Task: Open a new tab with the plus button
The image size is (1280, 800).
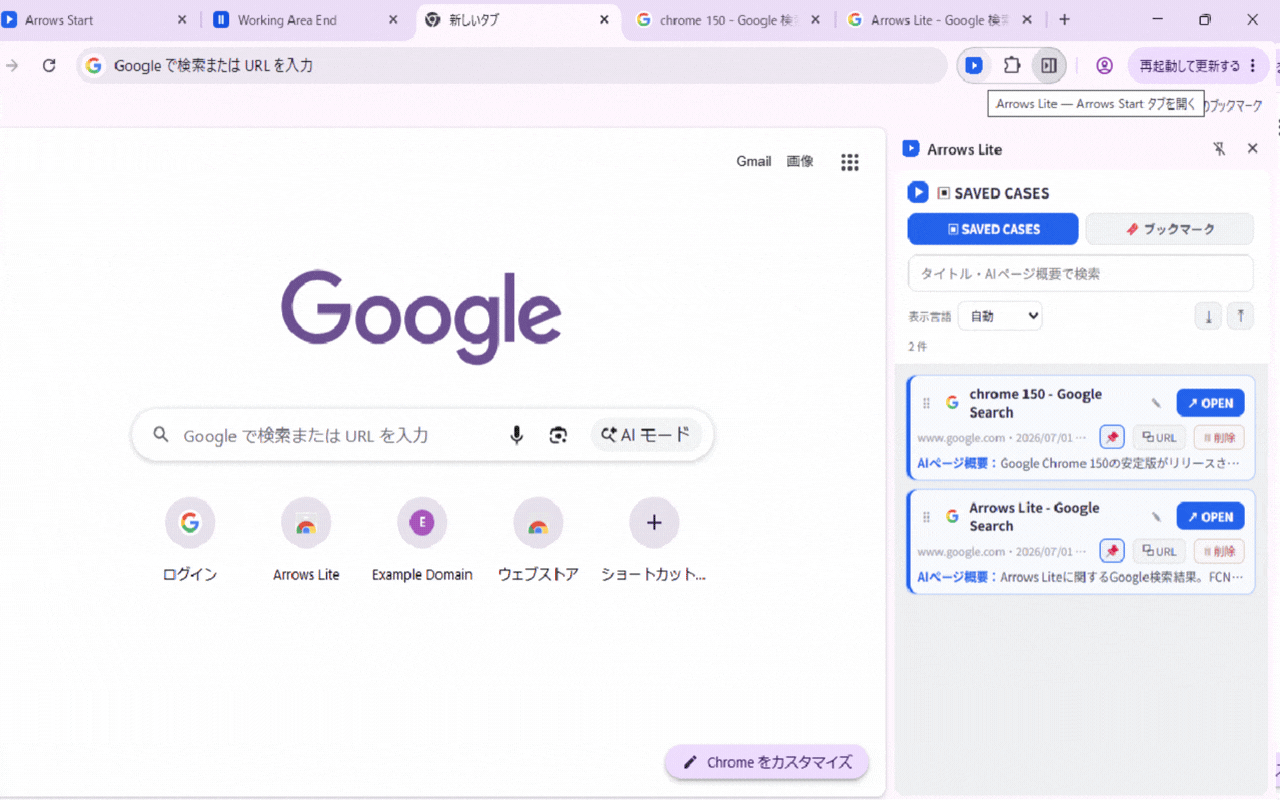Action: tap(1064, 20)
